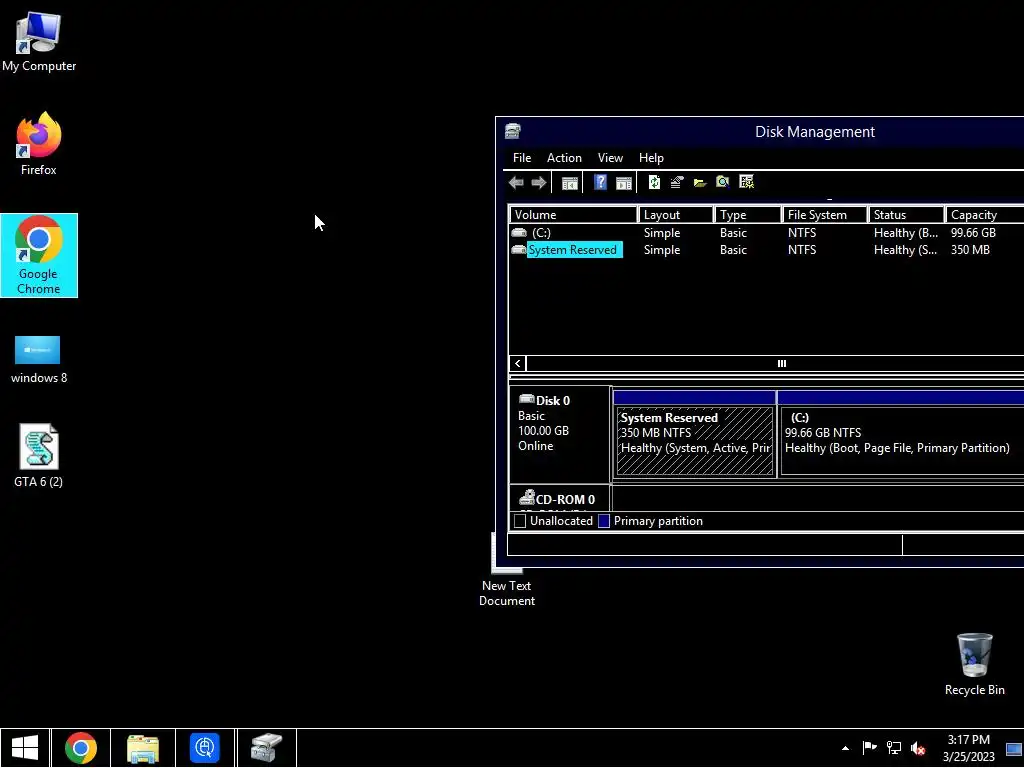This screenshot has height=768, width=1024.
Task: Select the System Reserved partition block on Disk 0
Action: click(x=695, y=434)
